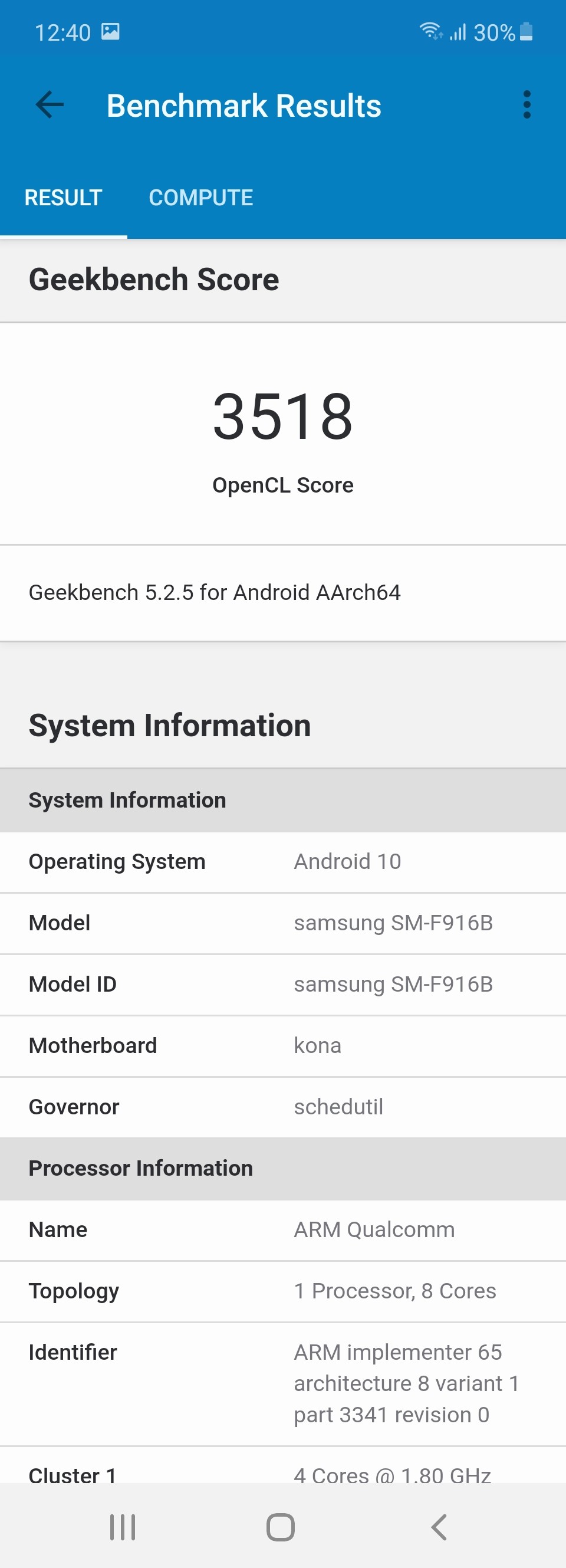This screenshot has width=566, height=1568.
Task: Tap the Wi-Fi status icon
Action: point(430,31)
